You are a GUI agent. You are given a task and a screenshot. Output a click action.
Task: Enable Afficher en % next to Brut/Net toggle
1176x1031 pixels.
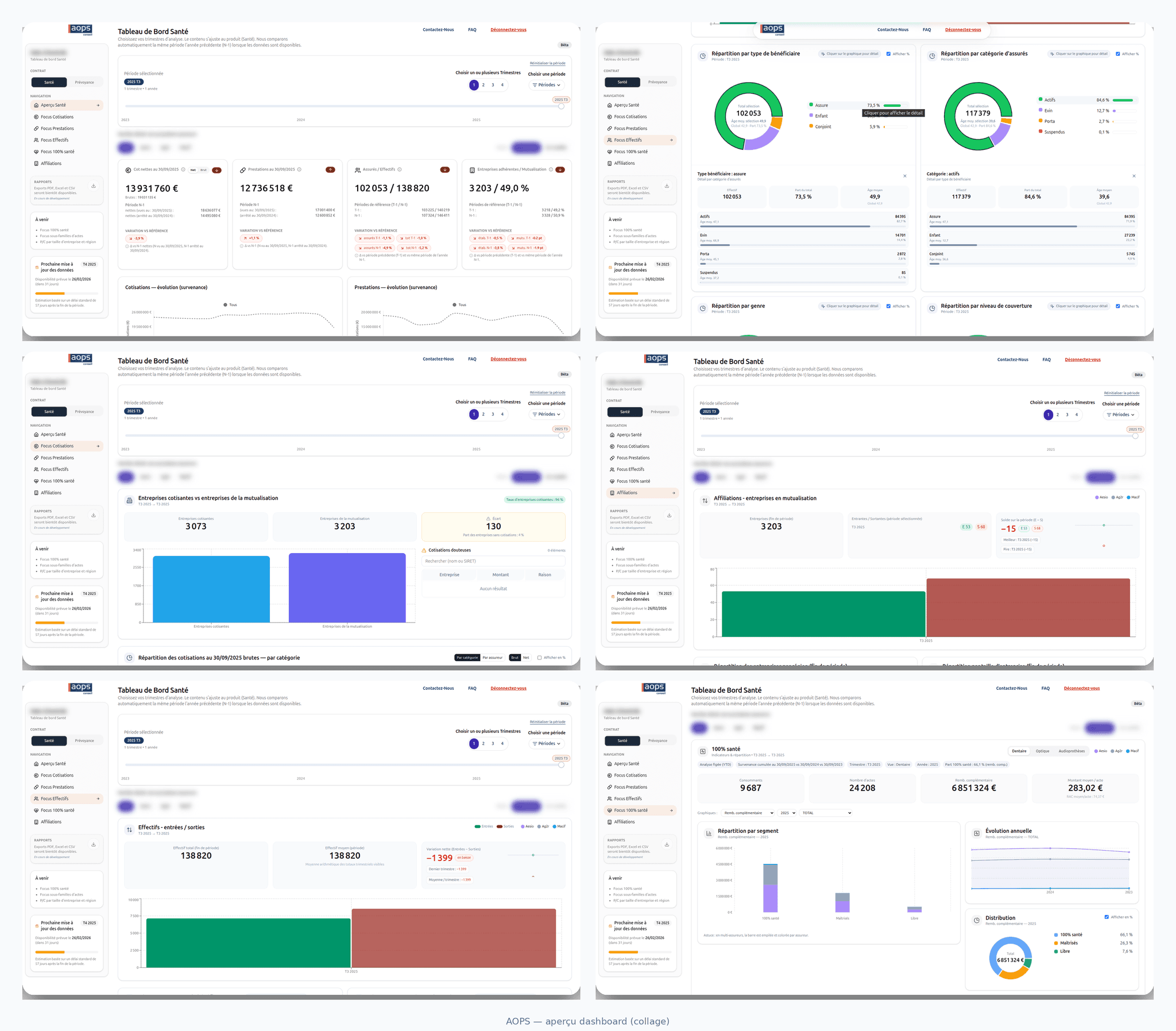pos(539,658)
